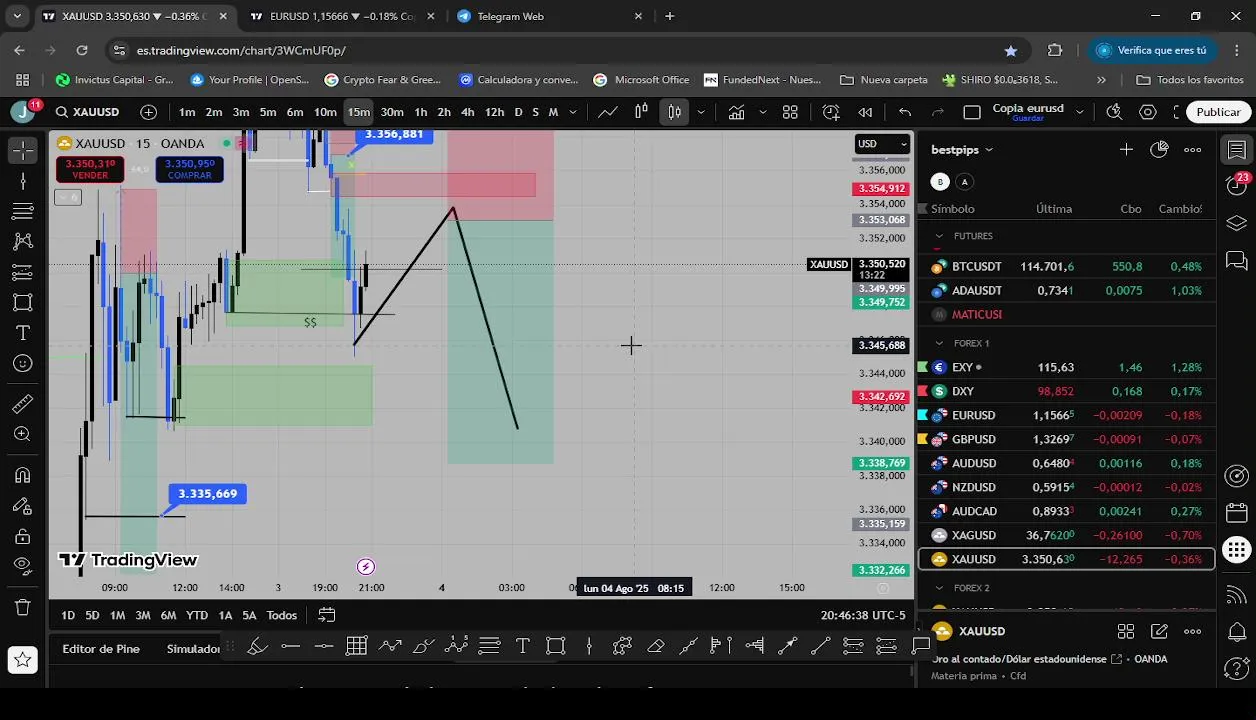Open time zone 20:46:38 UTC-5
Viewport: 1256px width, 720px height.
(863, 616)
